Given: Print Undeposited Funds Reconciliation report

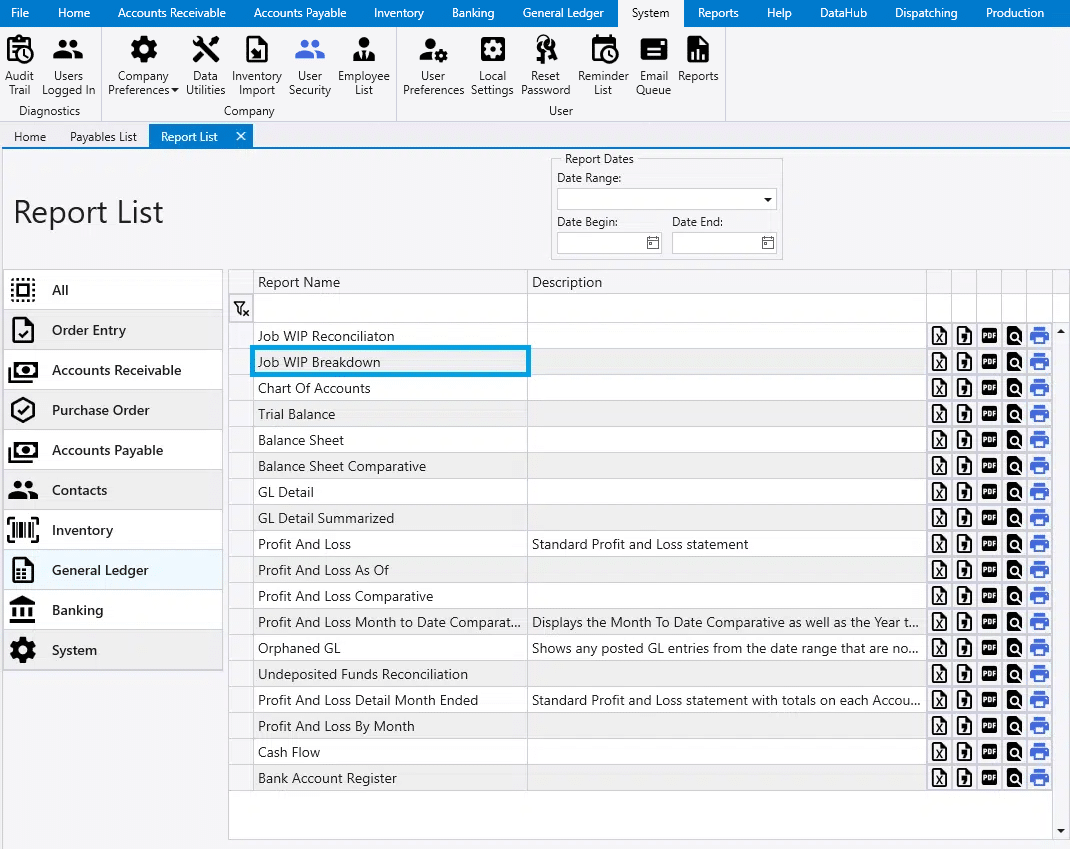Looking at the screenshot, I should coord(1039,674).
